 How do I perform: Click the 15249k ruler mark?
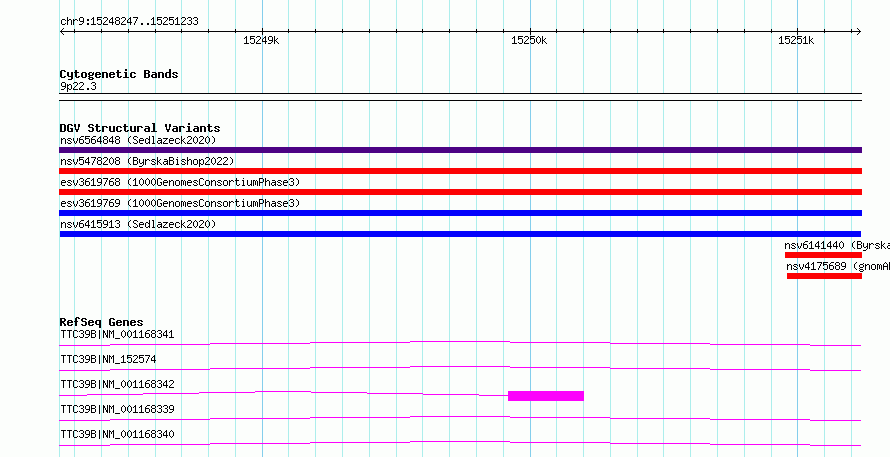pos(261,40)
